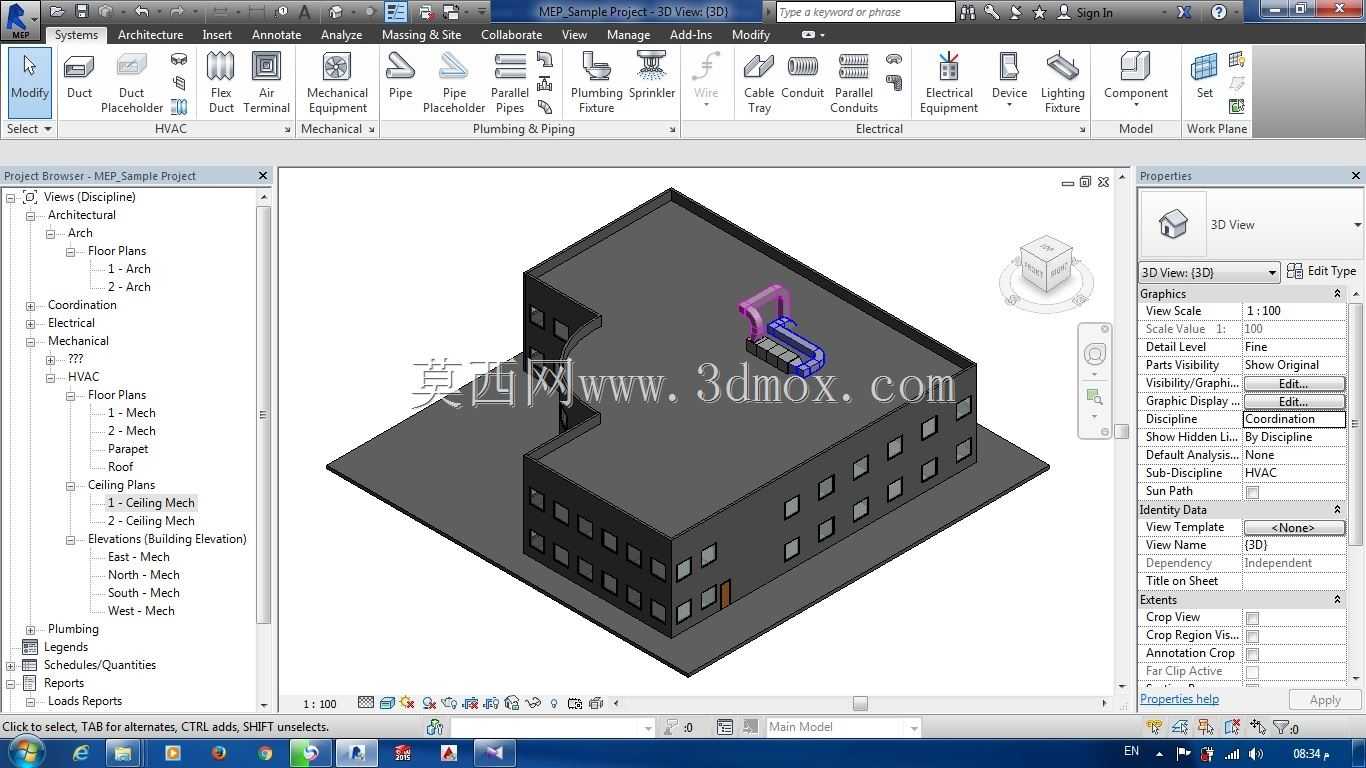Switch to the Analyze tab
Viewport: 1366px width, 768px height.
(x=341, y=34)
